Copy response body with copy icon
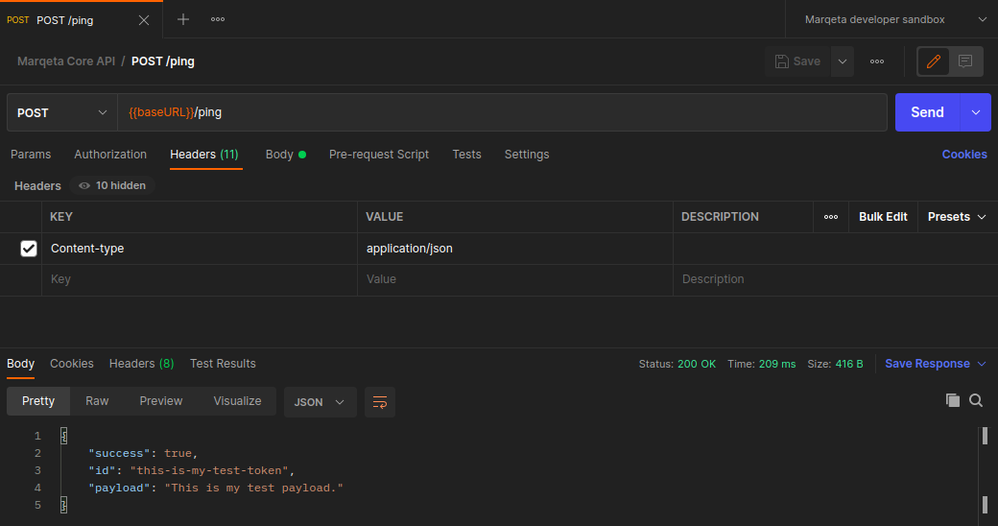The height and width of the screenshot is (526, 998). (953, 400)
